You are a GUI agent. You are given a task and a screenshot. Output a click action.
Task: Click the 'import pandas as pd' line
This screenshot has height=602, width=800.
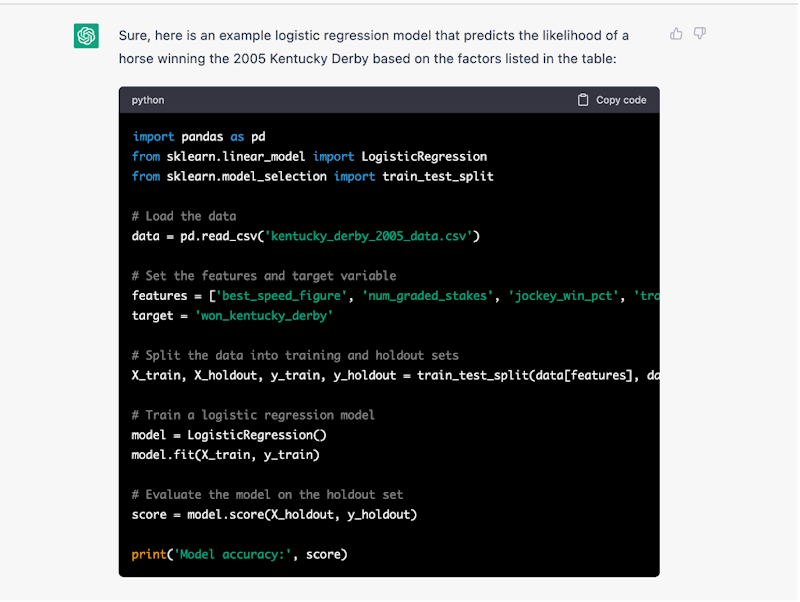(x=198, y=137)
